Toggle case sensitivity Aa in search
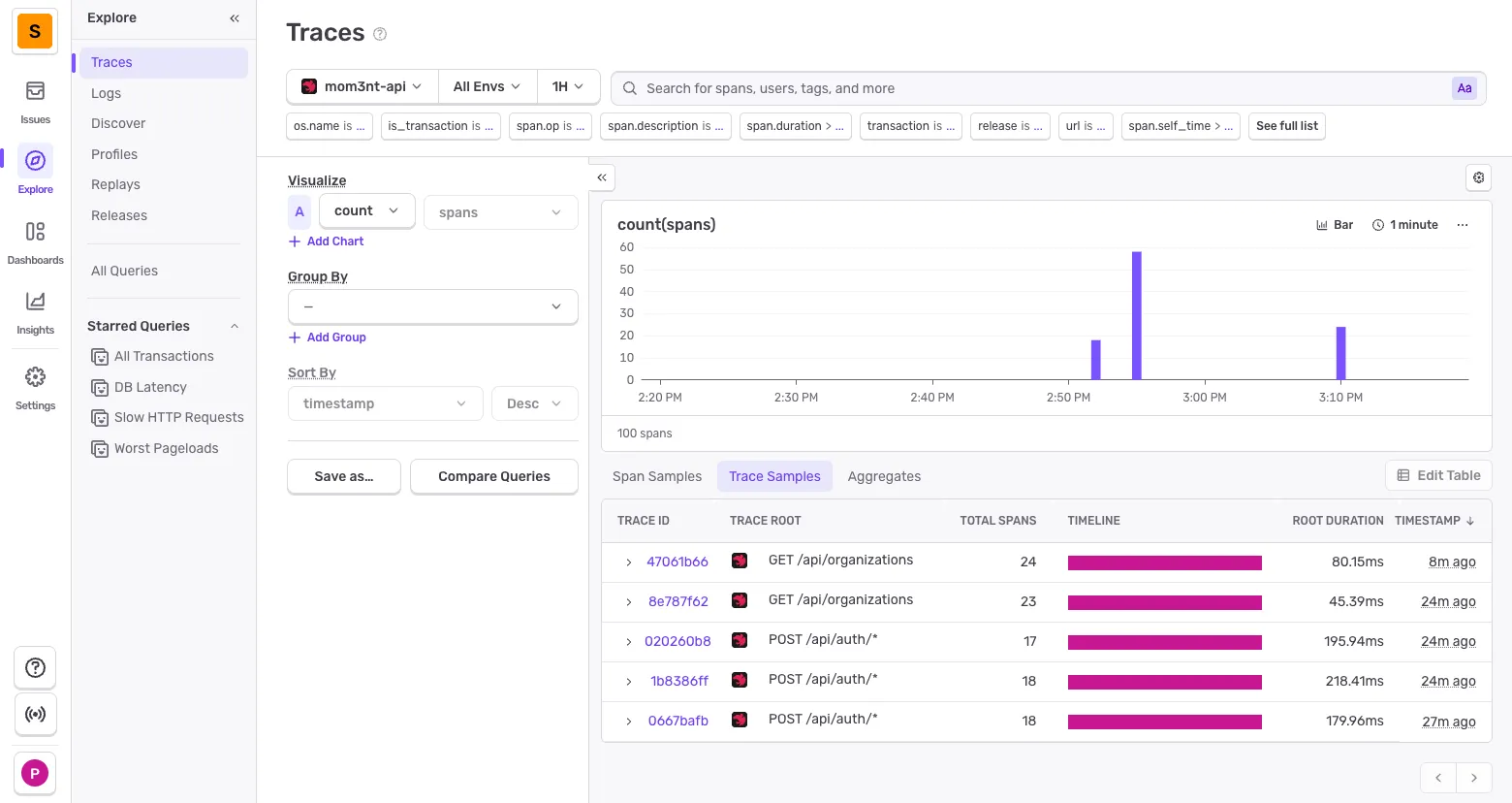The height and width of the screenshot is (803, 1512). click(x=1464, y=88)
